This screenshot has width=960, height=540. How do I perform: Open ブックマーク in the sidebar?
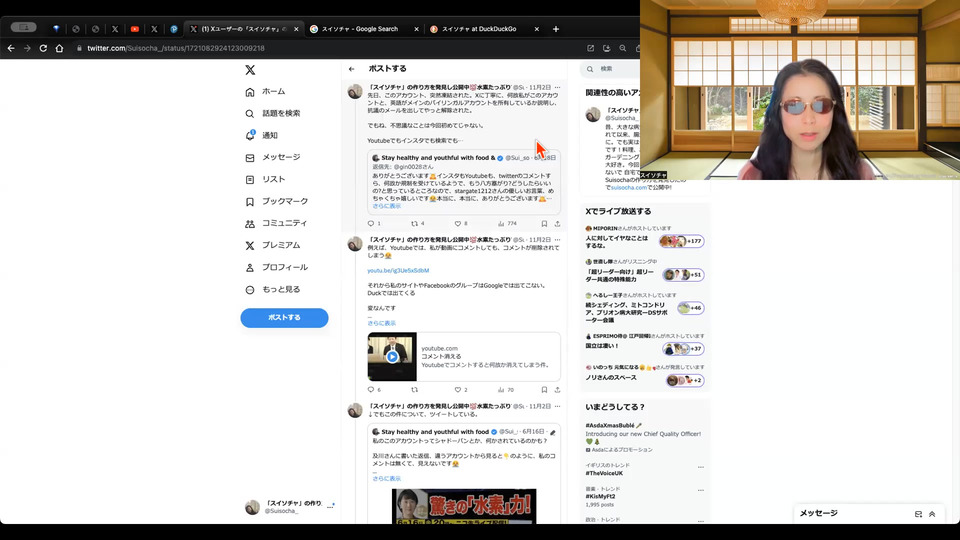276,201
